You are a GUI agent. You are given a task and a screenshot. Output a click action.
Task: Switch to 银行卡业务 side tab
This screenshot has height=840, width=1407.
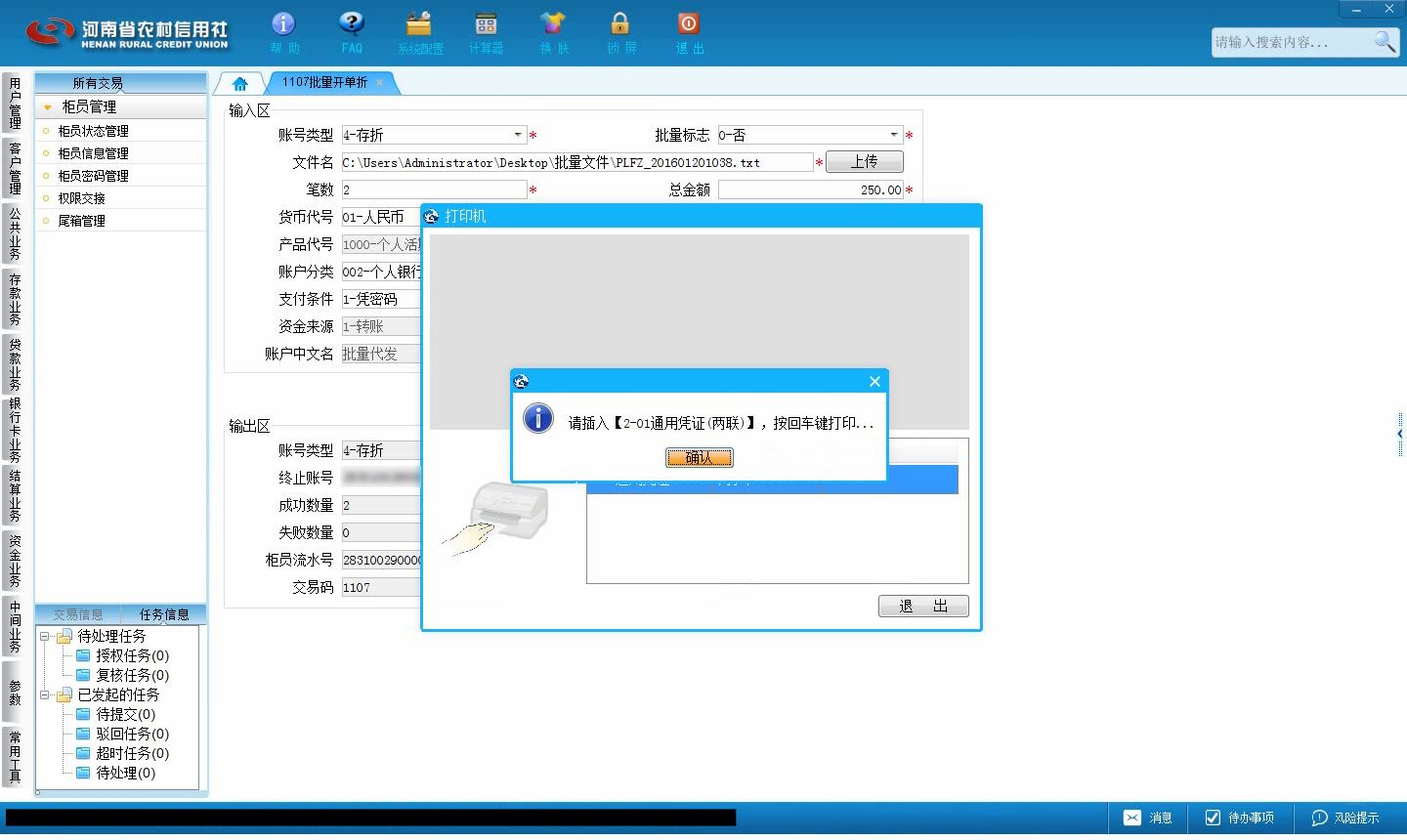(x=15, y=430)
